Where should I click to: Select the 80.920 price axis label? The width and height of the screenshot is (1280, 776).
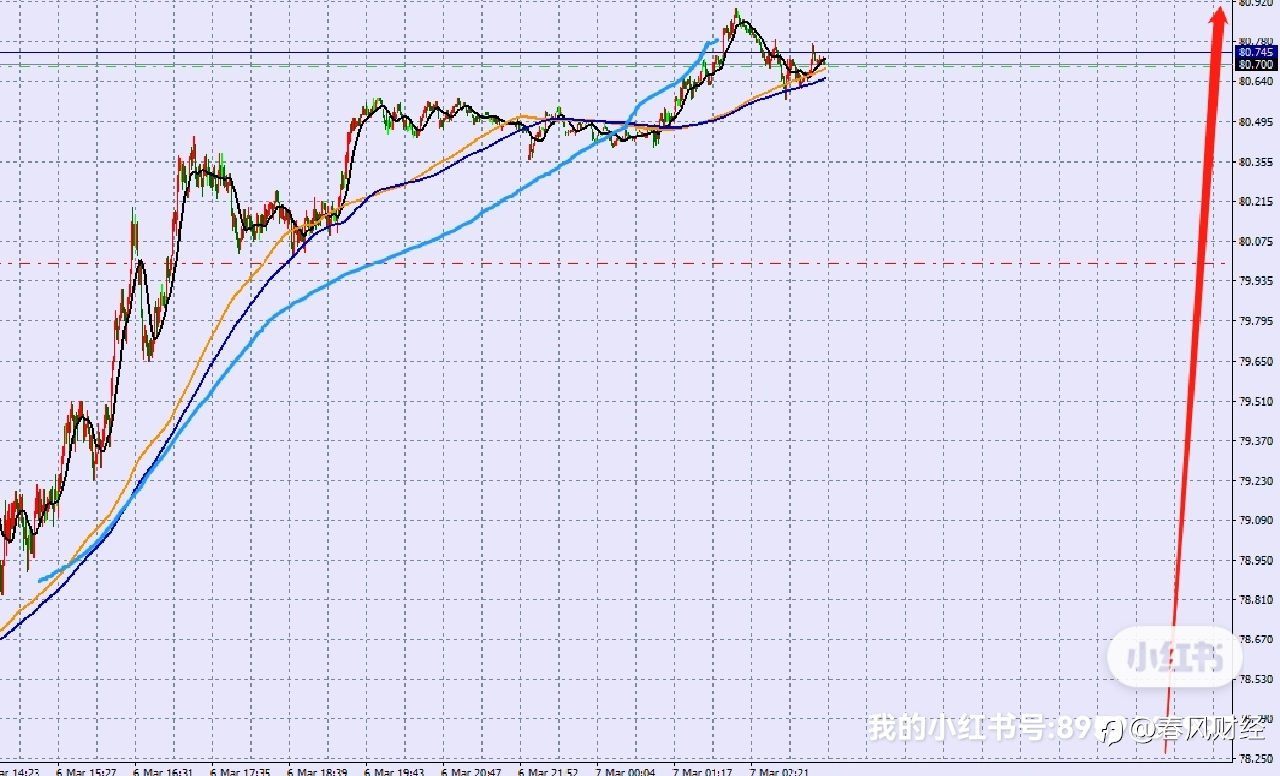click(1257, 3)
